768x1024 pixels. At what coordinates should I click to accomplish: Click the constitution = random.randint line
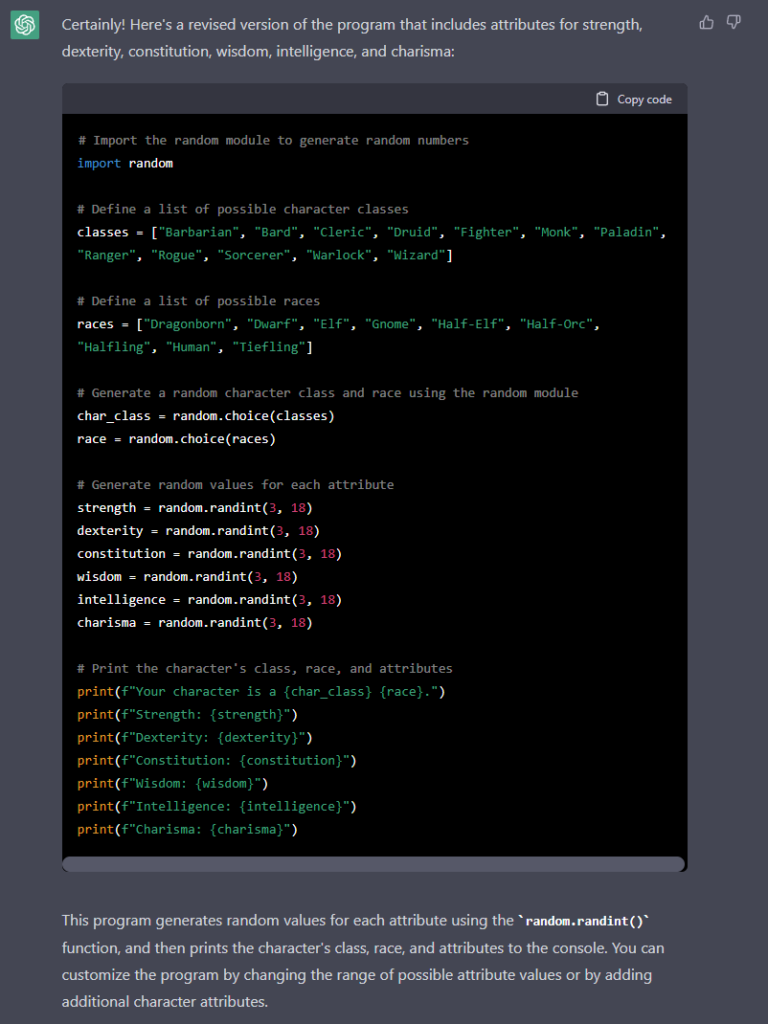pyautogui.click(x=210, y=554)
